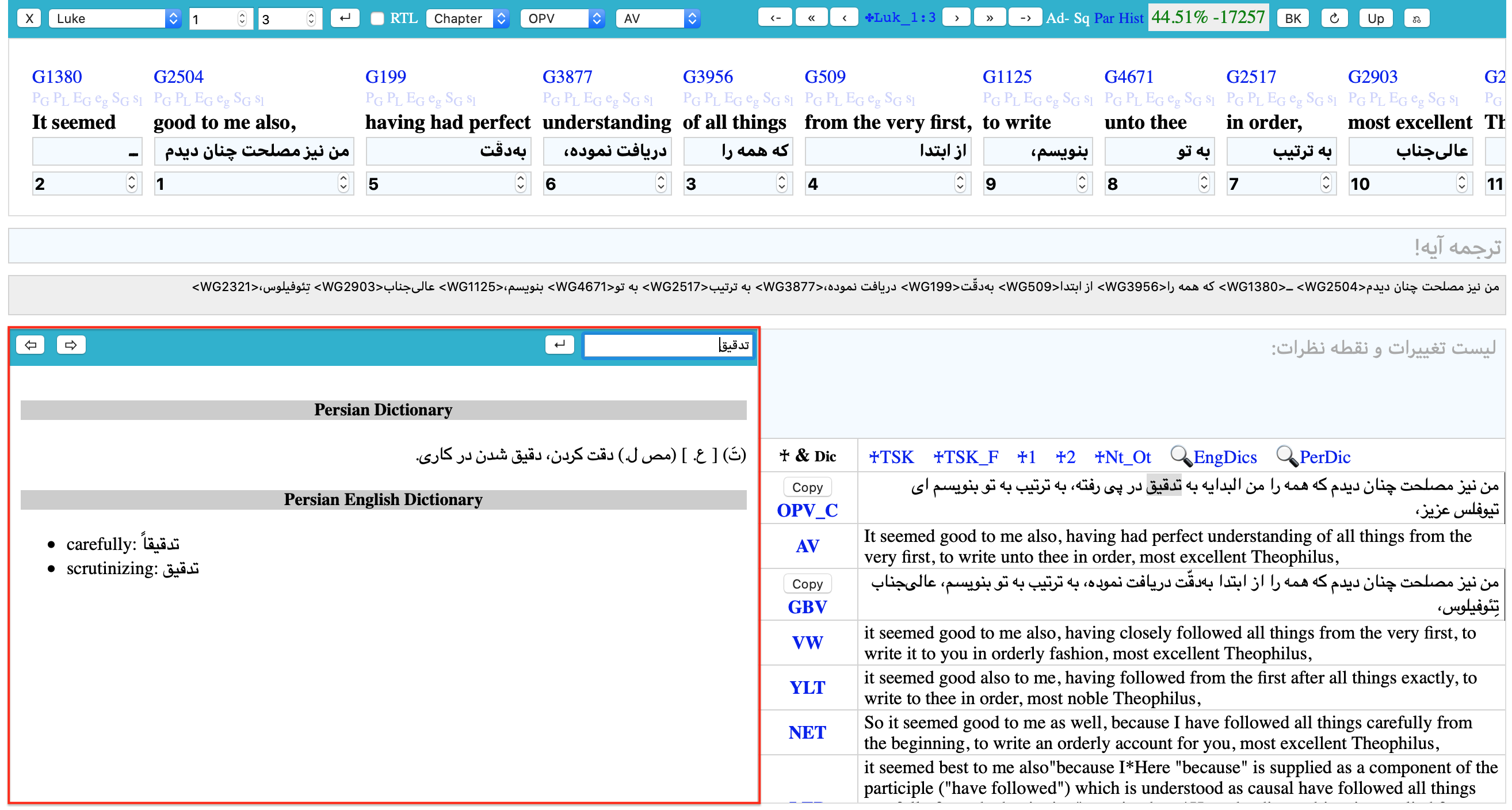1512x810 pixels.
Task: Click the chapter number stepper arrows
Action: click(x=242, y=18)
